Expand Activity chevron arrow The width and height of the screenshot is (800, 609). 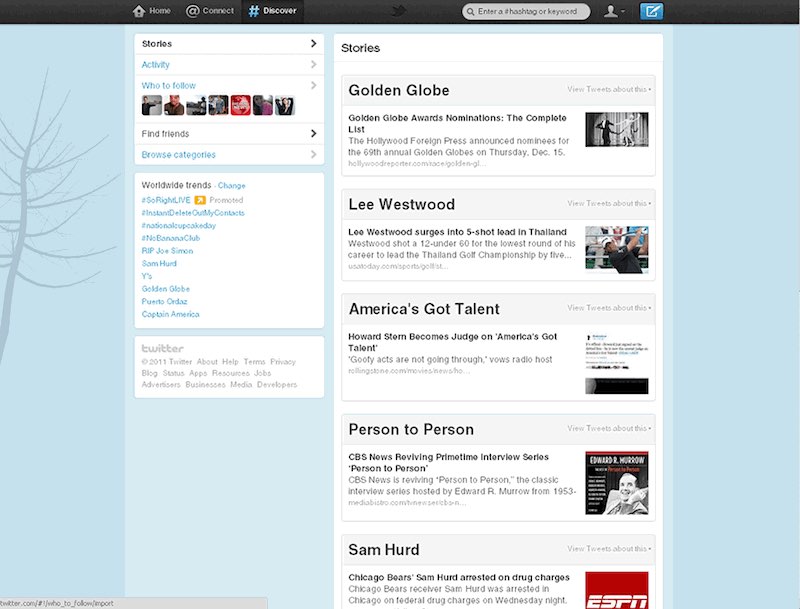[x=313, y=64]
